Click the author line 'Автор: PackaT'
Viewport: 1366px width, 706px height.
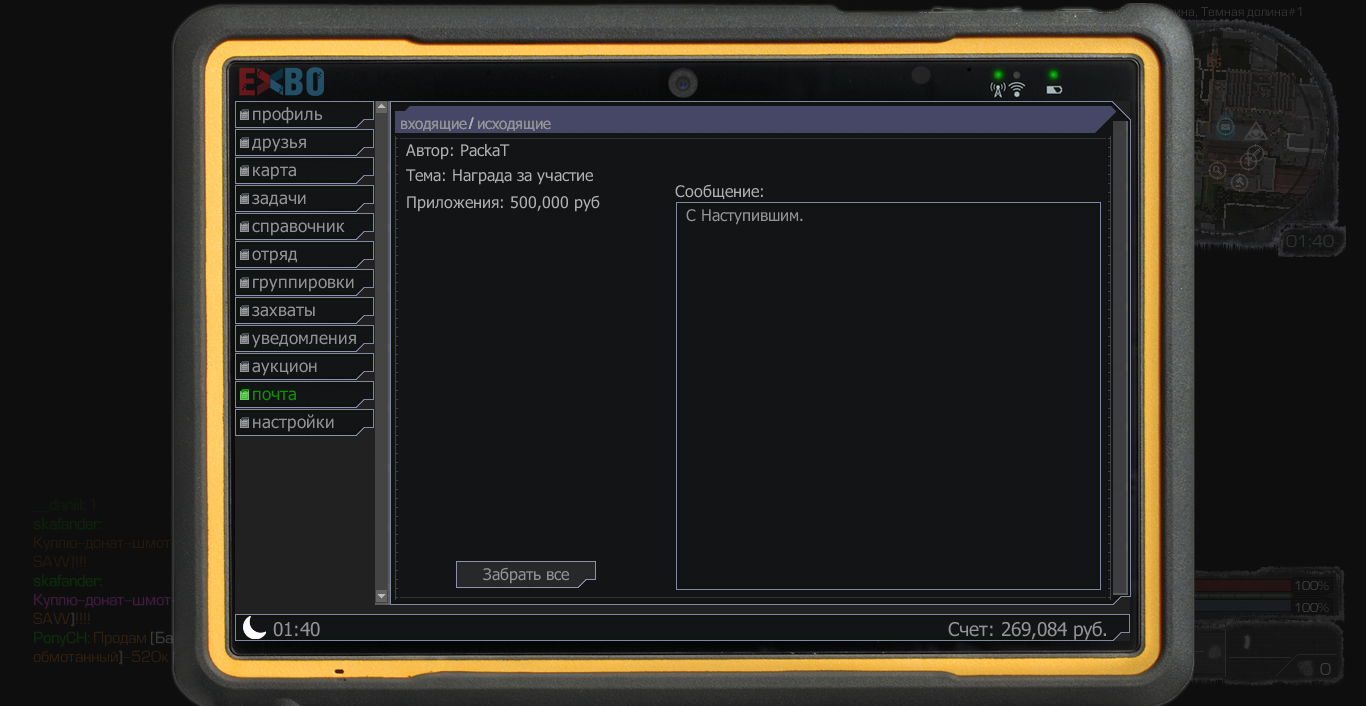coord(457,151)
